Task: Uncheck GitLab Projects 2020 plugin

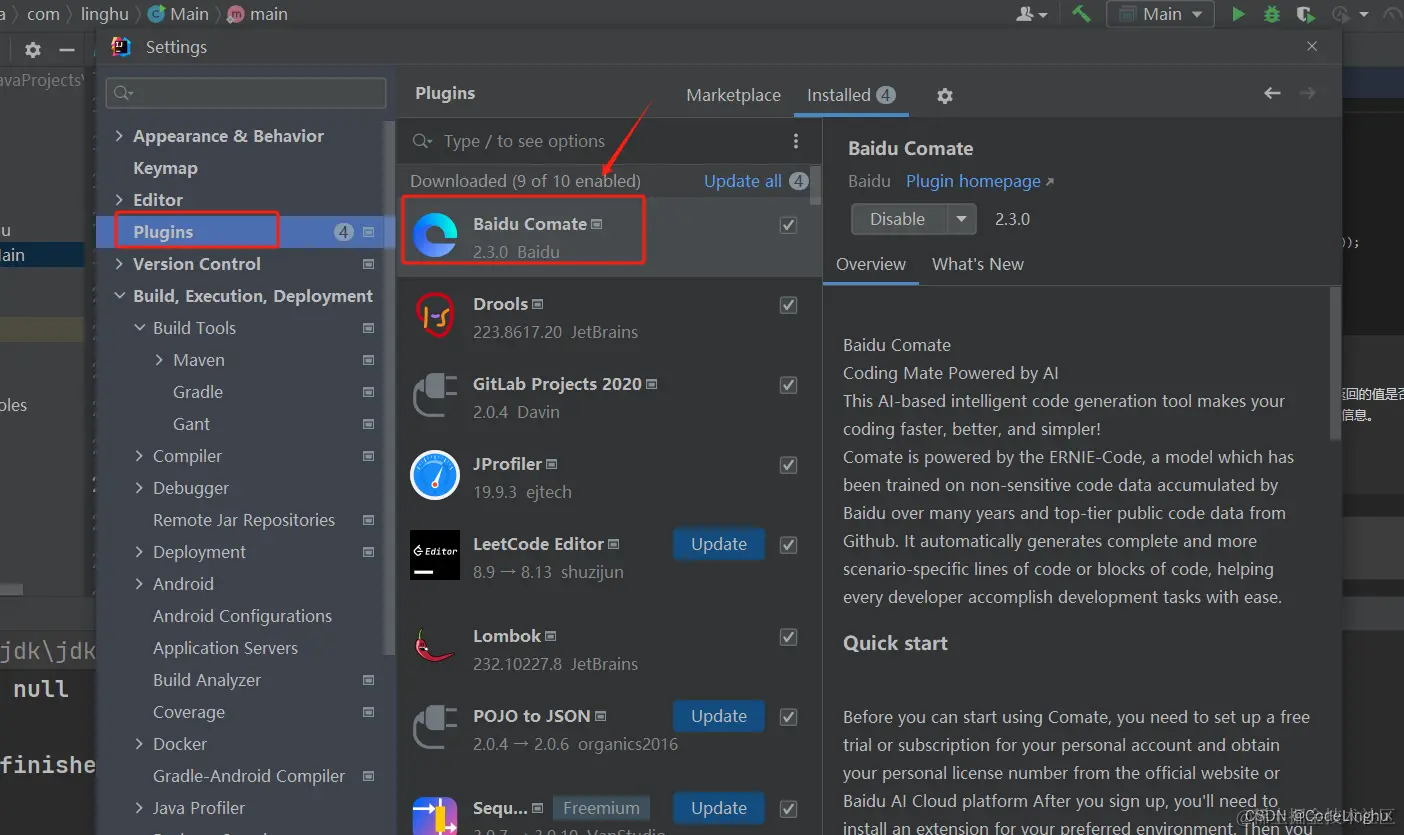Action: (x=789, y=385)
